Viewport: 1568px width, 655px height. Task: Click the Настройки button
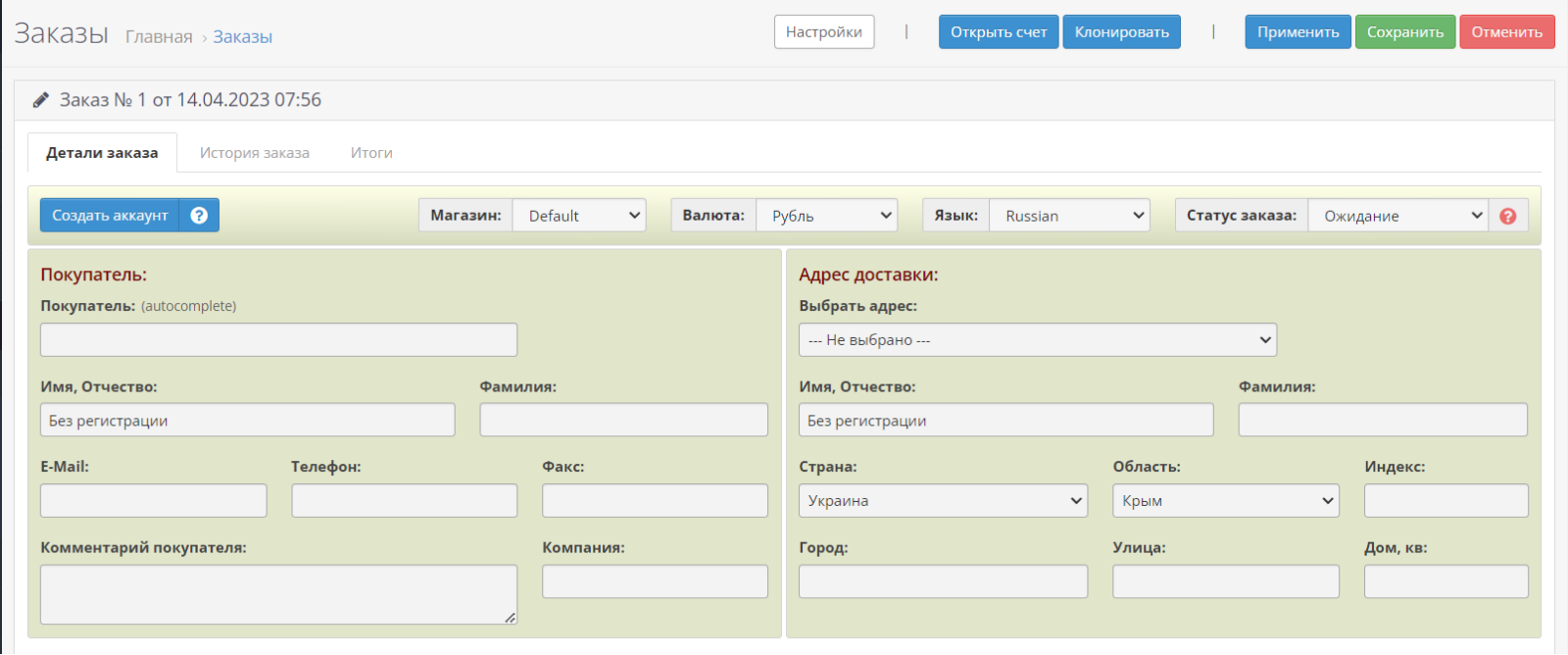click(824, 32)
